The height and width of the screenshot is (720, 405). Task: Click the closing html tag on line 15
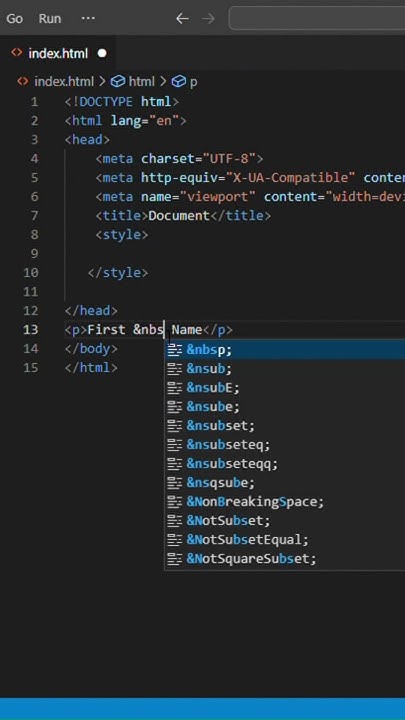(91, 368)
